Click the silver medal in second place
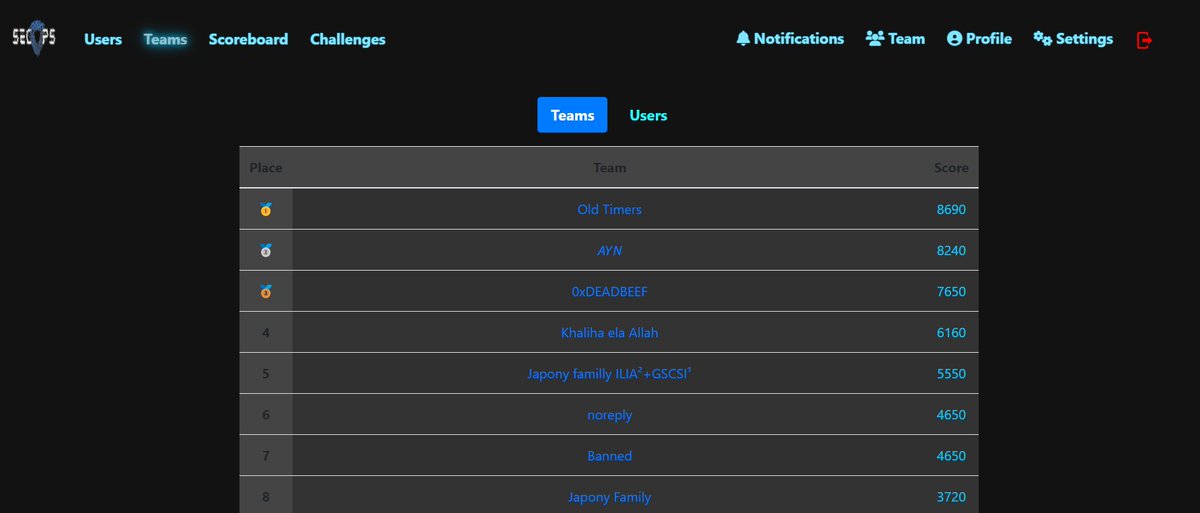Screen dimensions: 1200x513 [x=265, y=251]
